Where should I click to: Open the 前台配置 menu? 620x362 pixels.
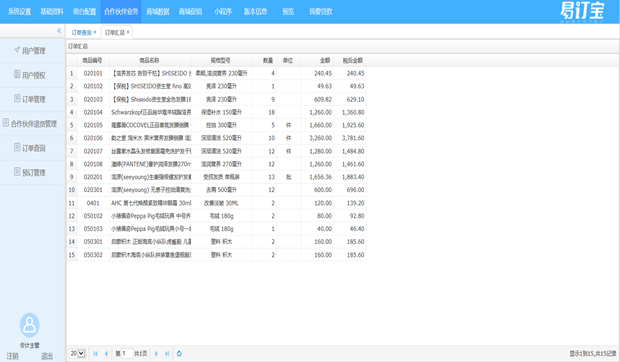(x=84, y=11)
